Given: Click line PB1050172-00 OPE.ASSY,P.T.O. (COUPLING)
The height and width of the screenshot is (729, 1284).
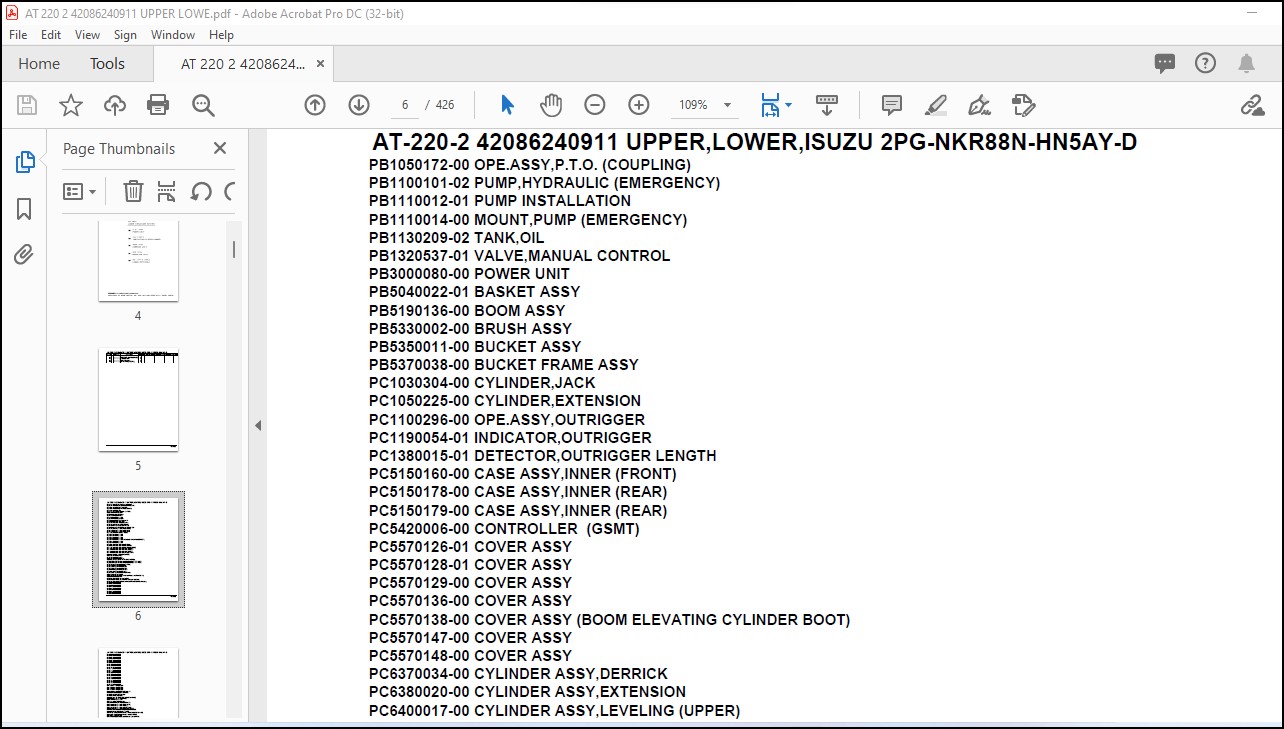Looking at the screenshot, I should 530,164.
